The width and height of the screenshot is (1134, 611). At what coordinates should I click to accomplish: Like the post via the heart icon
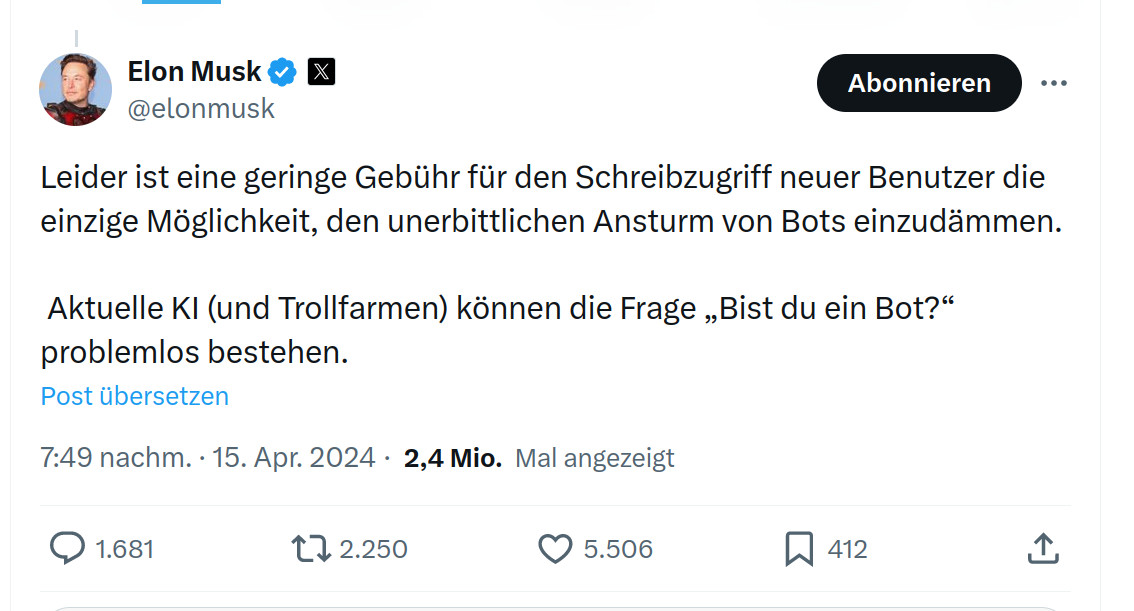click(555, 548)
